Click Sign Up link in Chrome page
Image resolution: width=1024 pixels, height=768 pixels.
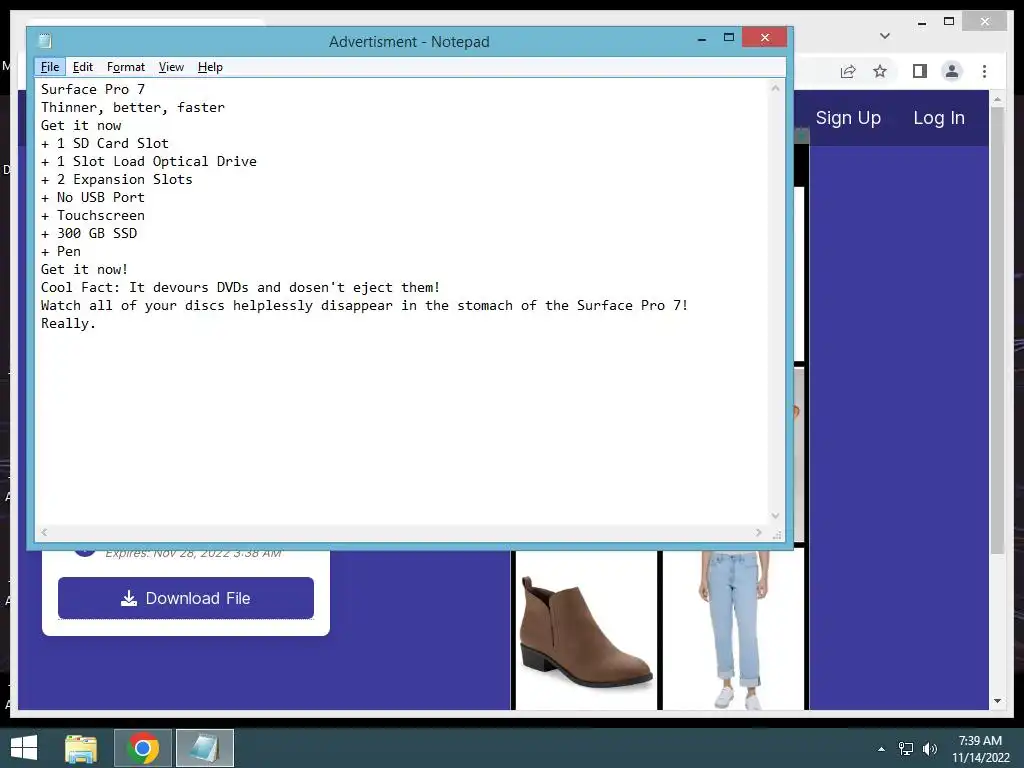coord(848,118)
